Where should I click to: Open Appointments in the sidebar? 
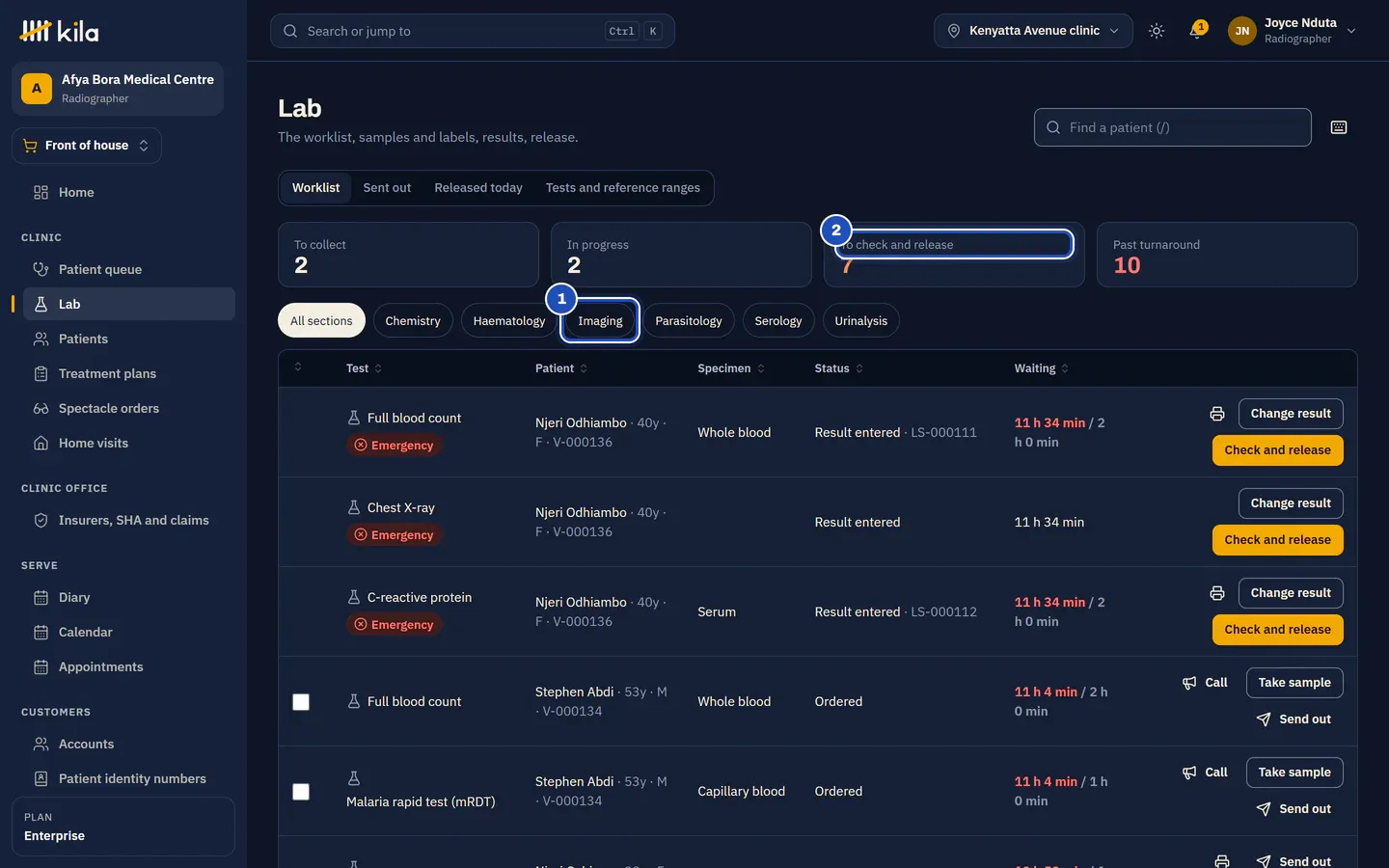click(129, 666)
